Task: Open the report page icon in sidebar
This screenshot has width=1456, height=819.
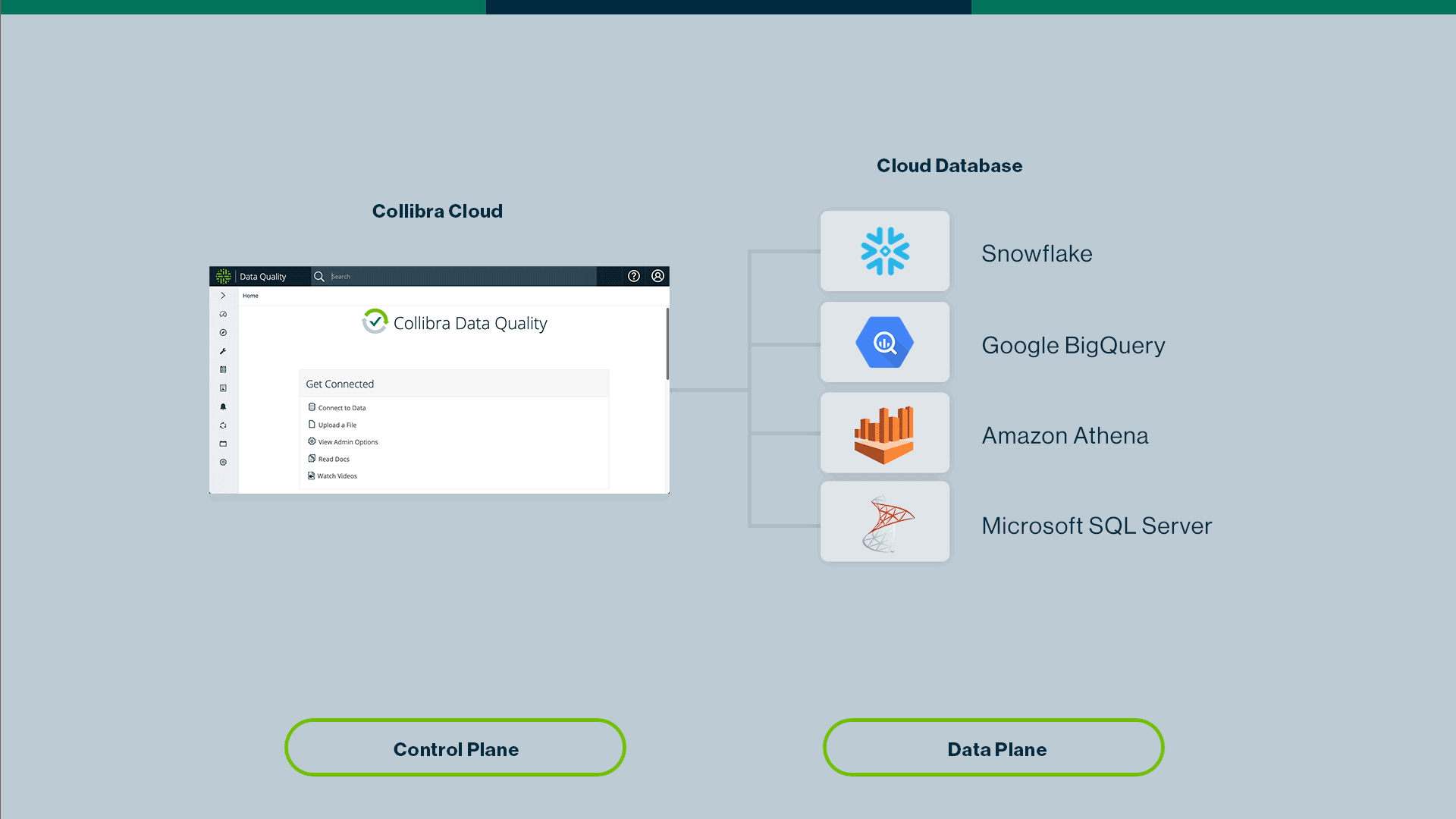Action: 223,388
